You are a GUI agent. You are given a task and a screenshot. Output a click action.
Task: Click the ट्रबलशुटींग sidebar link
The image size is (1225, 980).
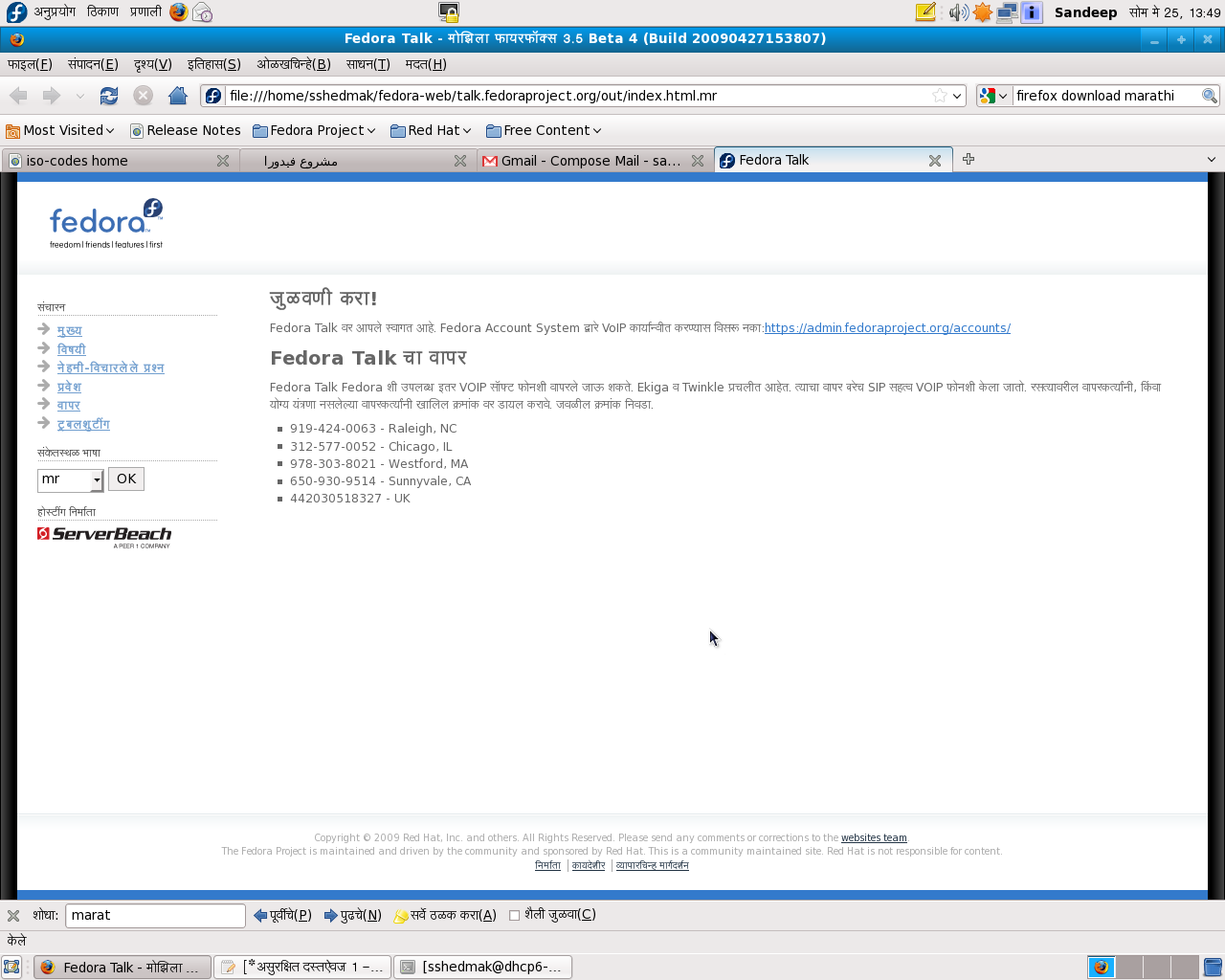pyautogui.click(x=83, y=424)
